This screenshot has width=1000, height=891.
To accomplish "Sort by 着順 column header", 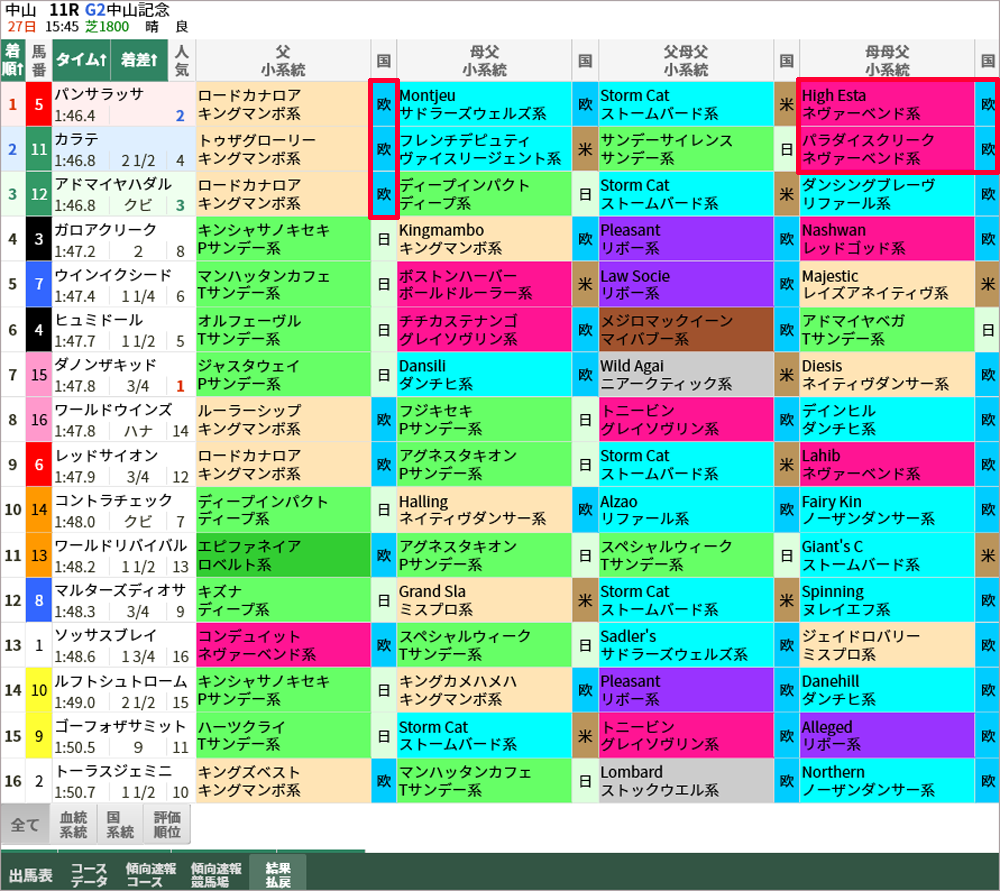I will point(13,60).
